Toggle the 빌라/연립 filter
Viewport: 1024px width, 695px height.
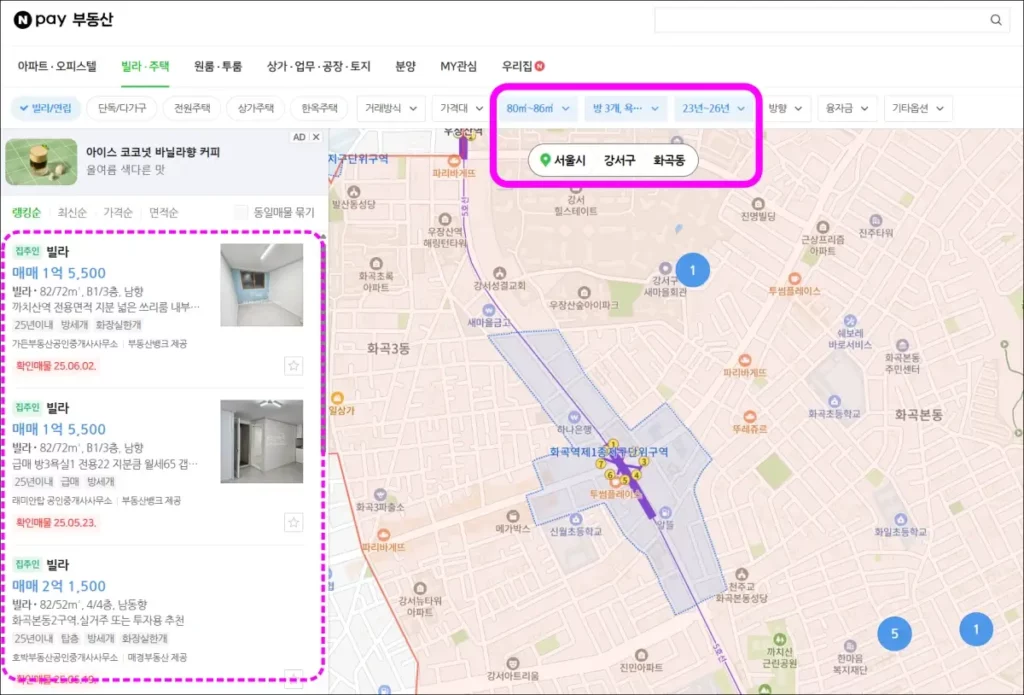(46, 108)
